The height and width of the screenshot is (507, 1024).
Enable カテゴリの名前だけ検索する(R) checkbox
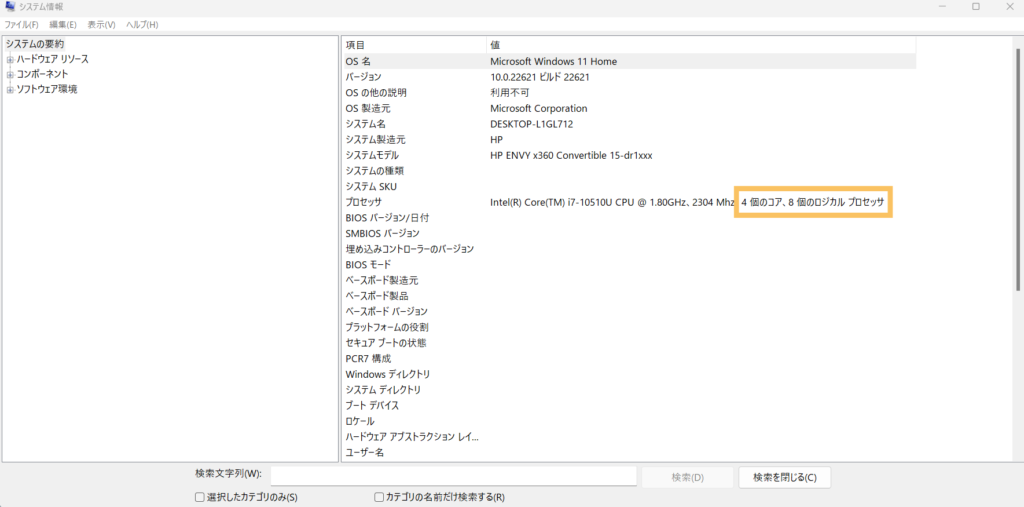(x=379, y=497)
